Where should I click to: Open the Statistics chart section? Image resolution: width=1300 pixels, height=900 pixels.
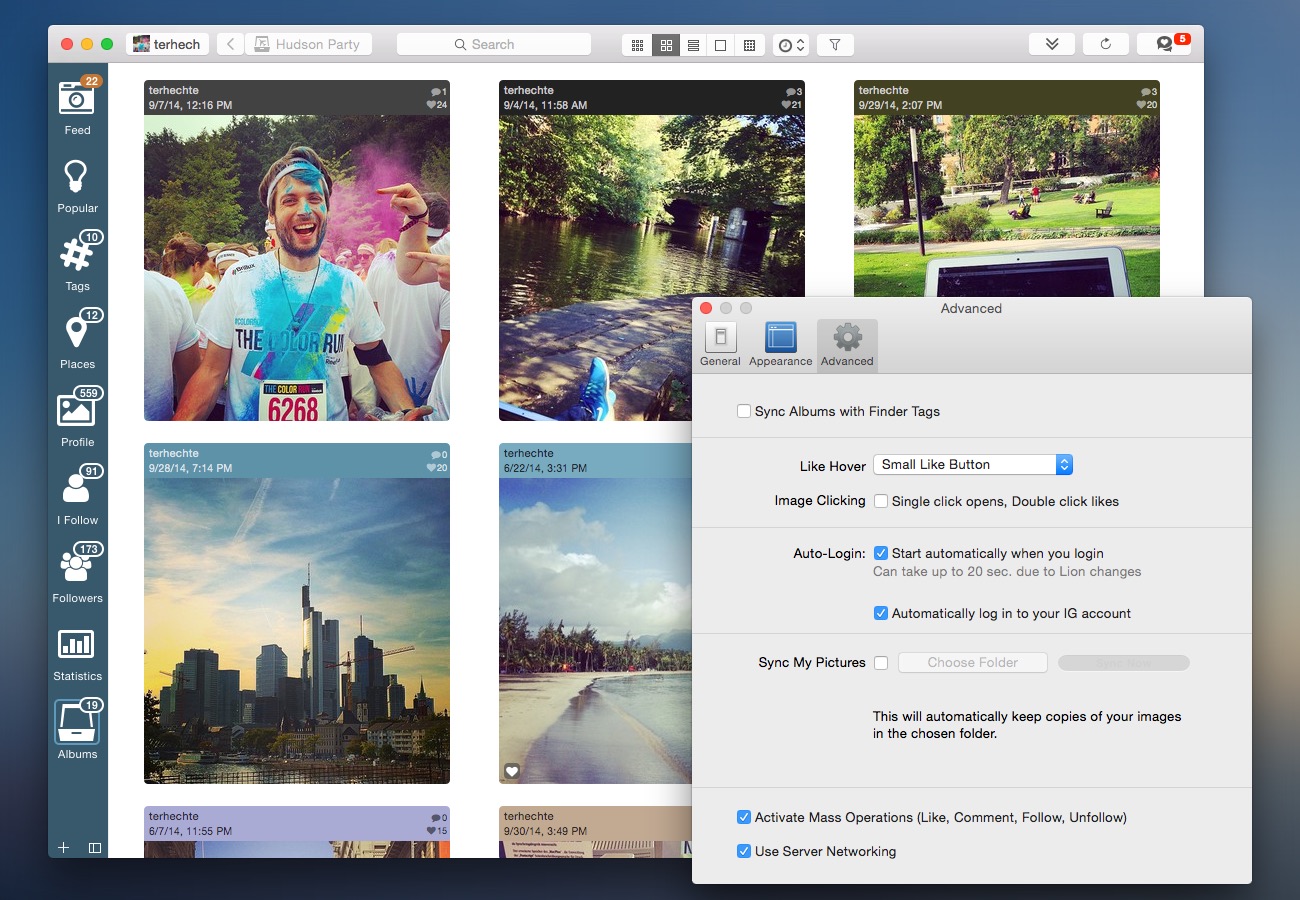click(x=77, y=654)
